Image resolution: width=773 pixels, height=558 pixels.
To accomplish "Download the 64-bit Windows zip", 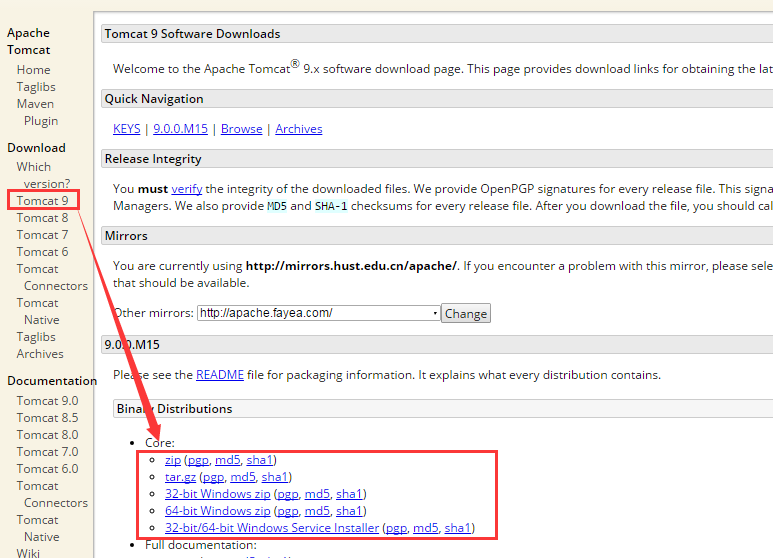I will [217, 511].
